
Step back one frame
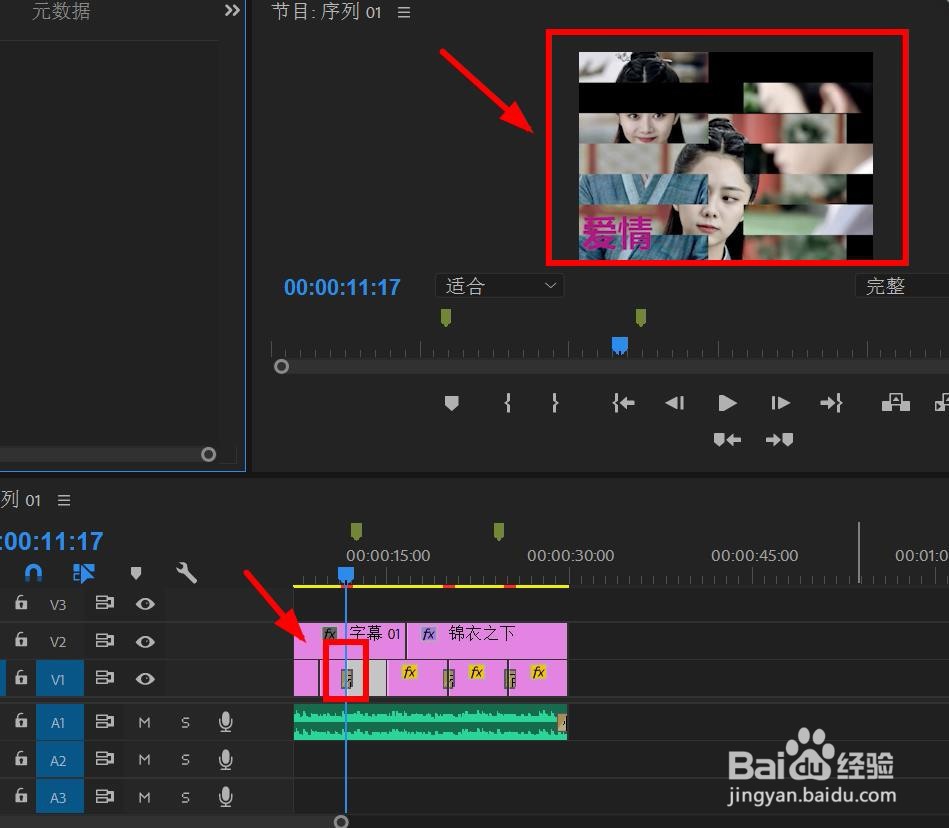coord(674,403)
